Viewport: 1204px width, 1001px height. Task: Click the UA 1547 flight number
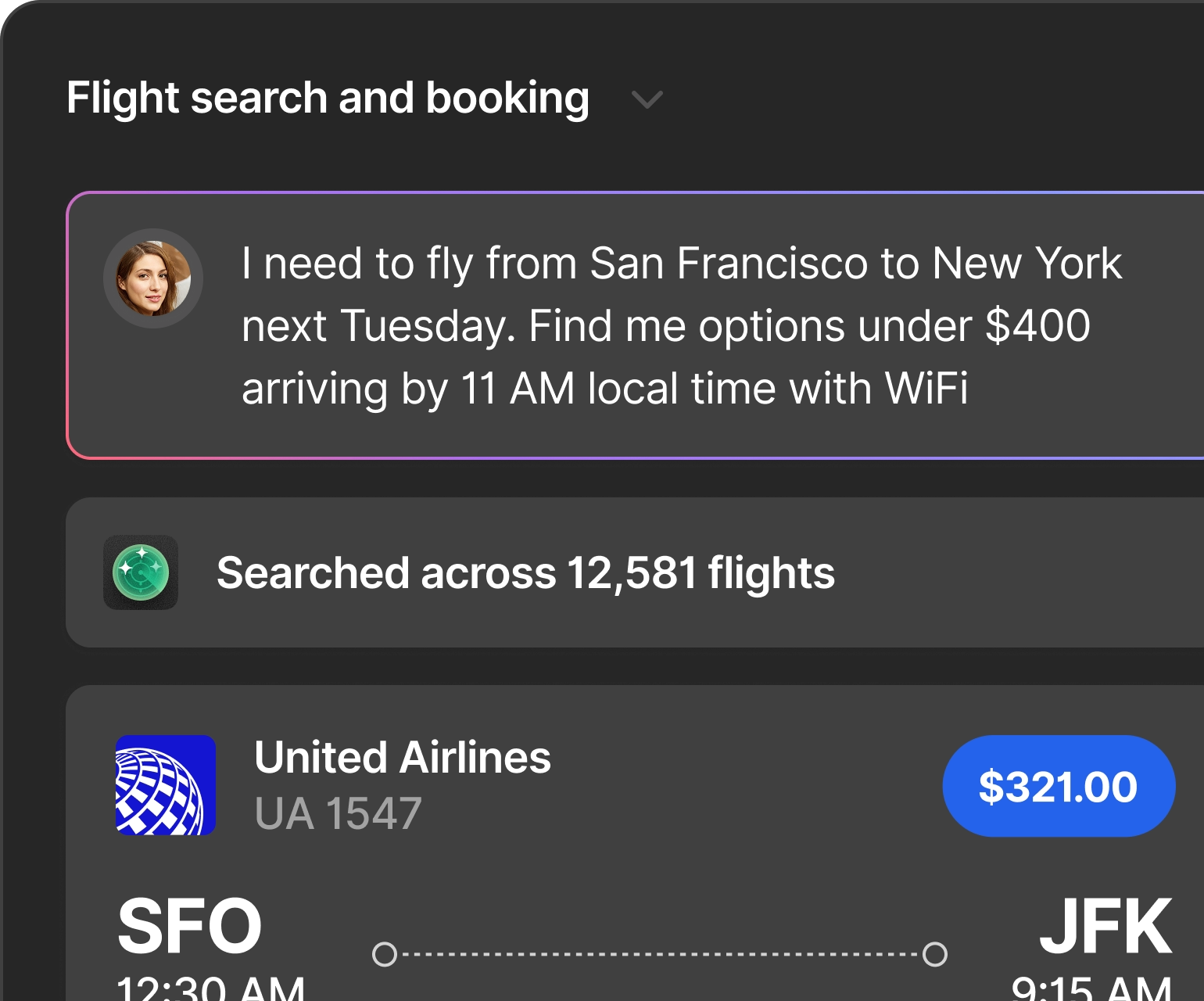point(339,813)
